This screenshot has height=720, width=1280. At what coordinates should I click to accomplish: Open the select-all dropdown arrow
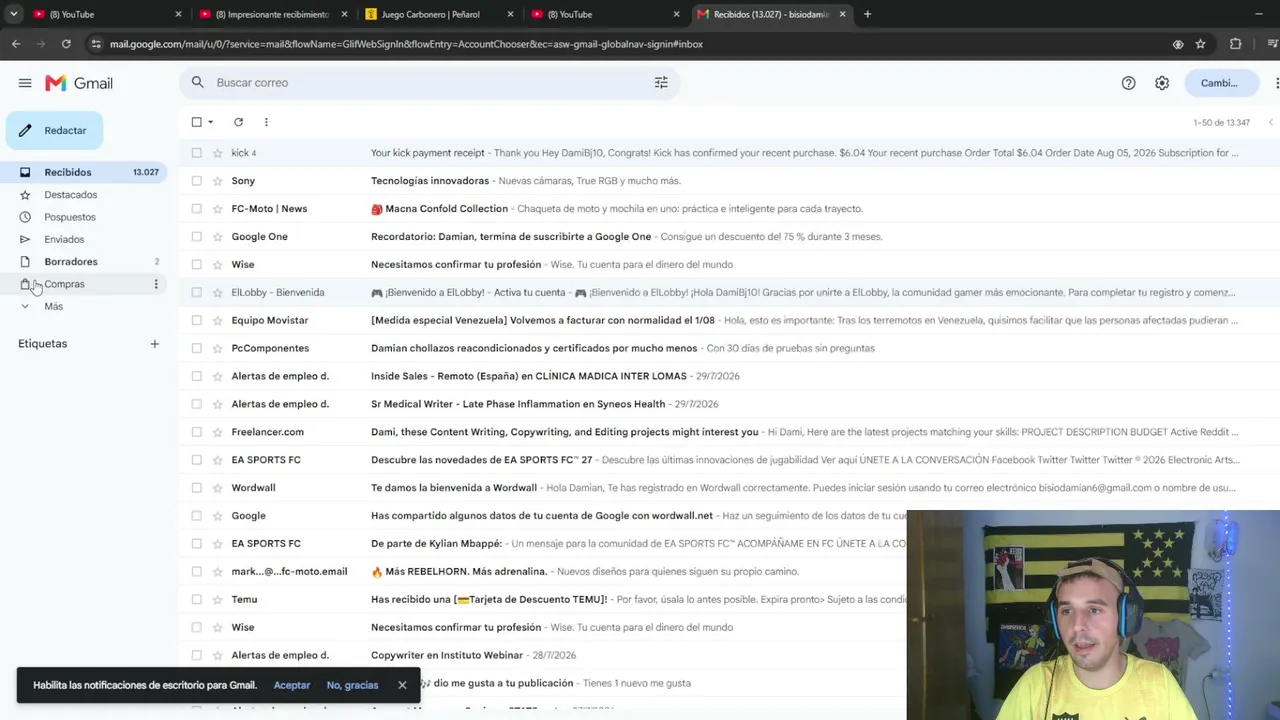[x=210, y=122]
